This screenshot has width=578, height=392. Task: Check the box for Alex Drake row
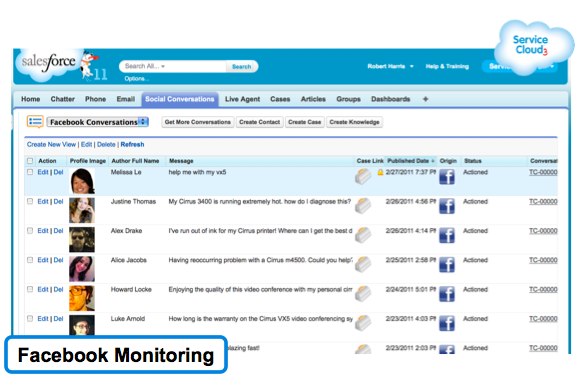coord(30,230)
